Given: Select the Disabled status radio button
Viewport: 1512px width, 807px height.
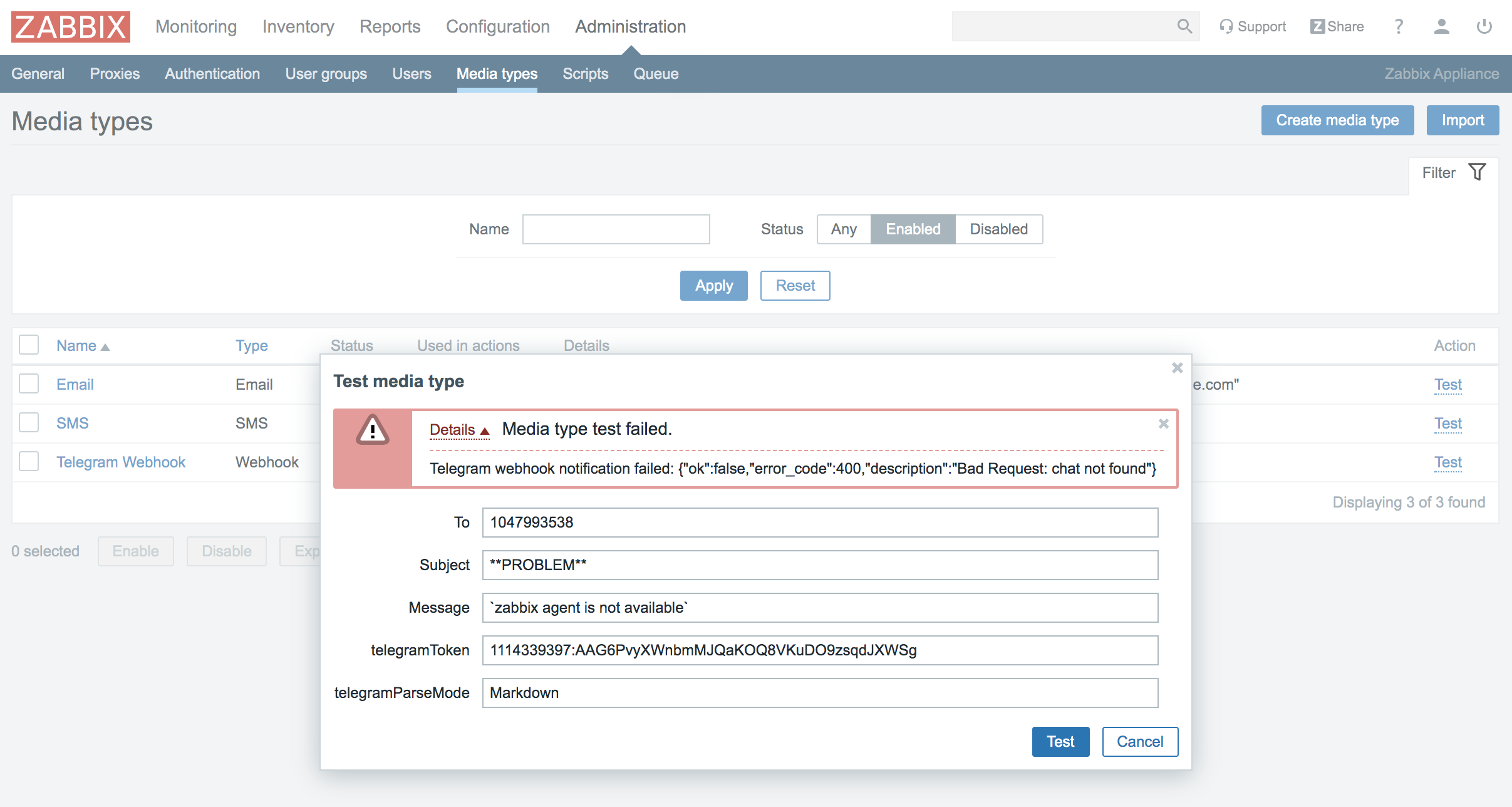Looking at the screenshot, I should pyautogui.click(x=998, y=229).
